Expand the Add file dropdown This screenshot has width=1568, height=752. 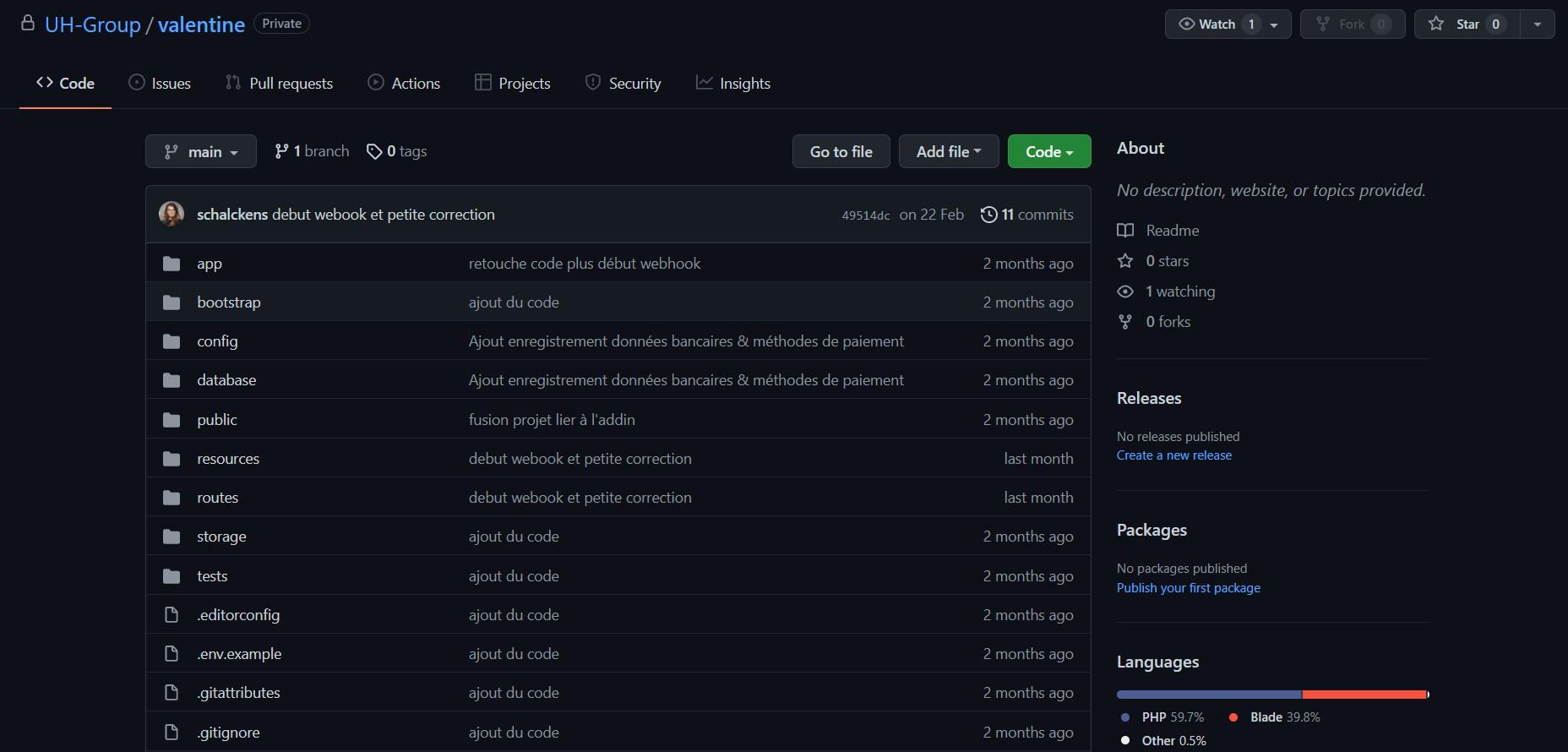(949, 151)
